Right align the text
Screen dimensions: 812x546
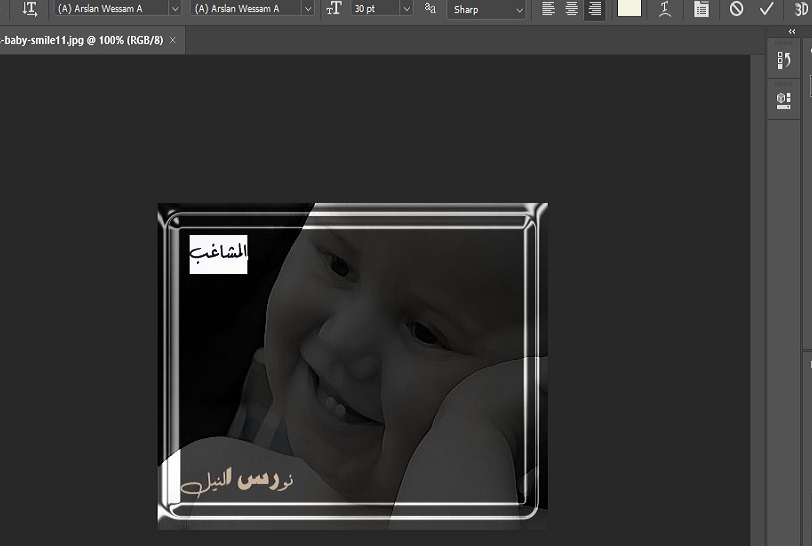tap(595, 9)
